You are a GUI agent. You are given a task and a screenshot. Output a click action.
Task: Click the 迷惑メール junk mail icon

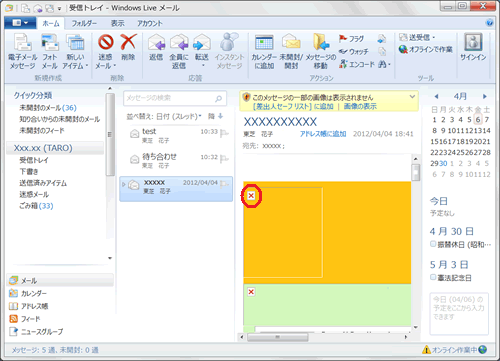pyautogui.click(x=106, y=42)
